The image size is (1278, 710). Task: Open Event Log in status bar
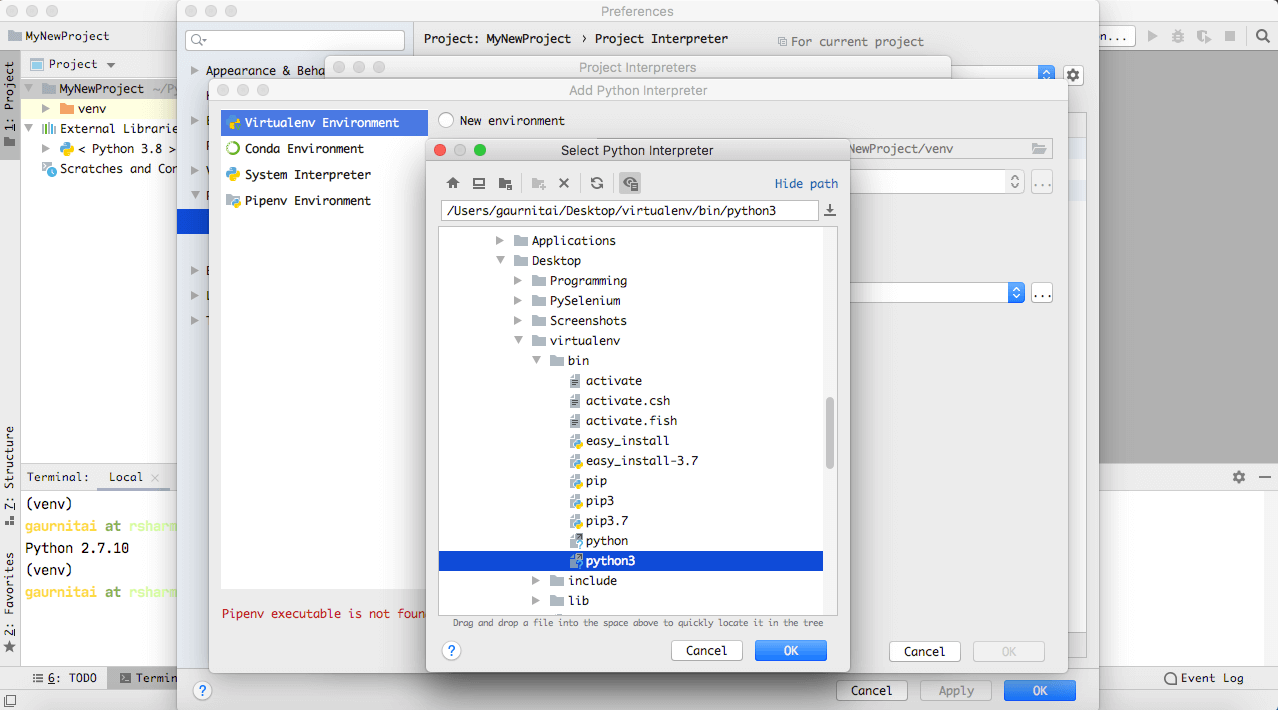coord(1204,678)
